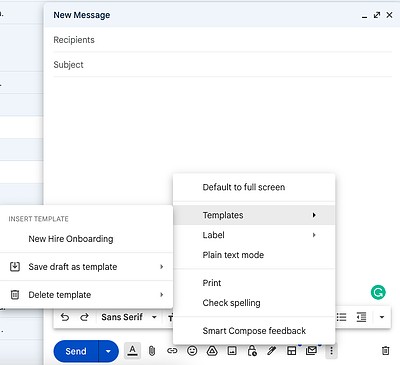The width and height of the screenshot is (400, 365).
Task: Click the insert signature pen icon
Action: pos(272,351)
